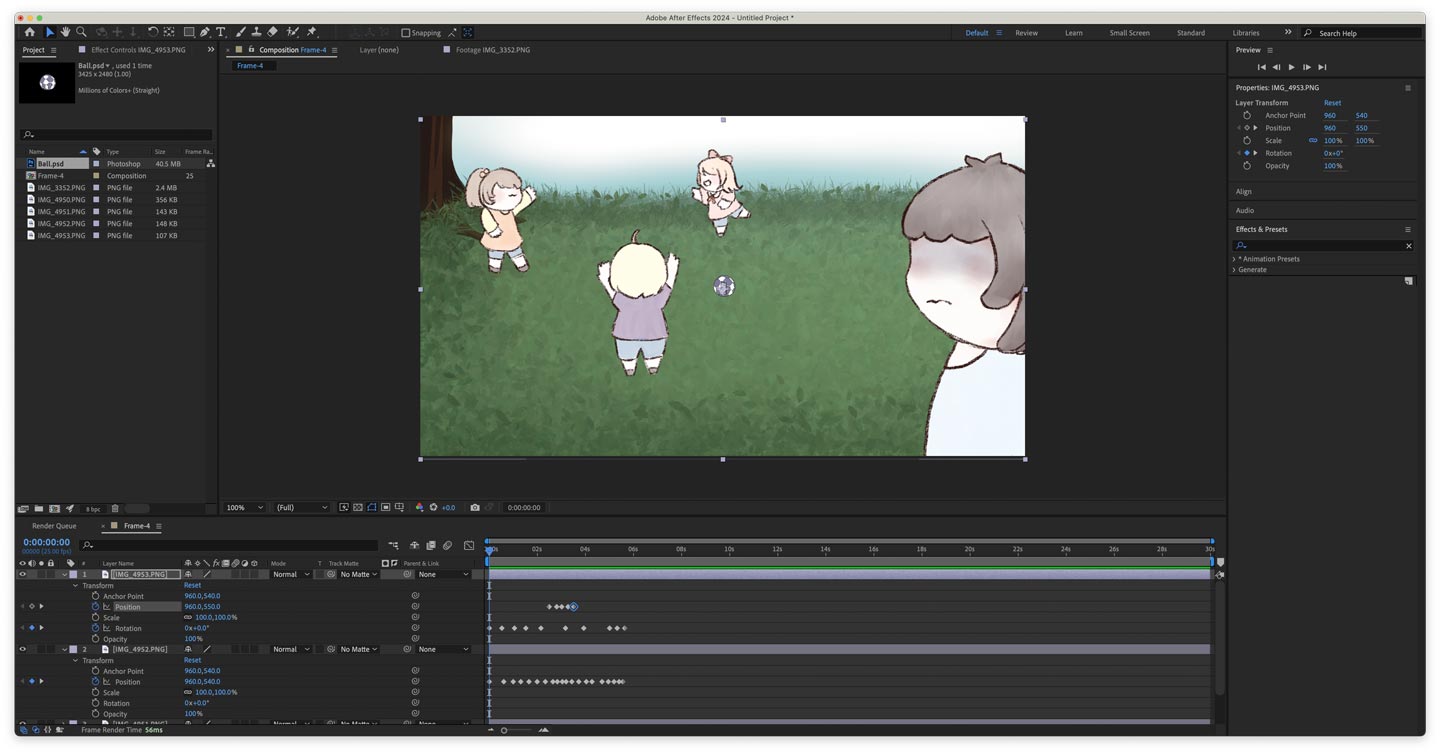The image size is (1440, 753).
Task: Toggle the Rotation stopwatch for IMG_4953.PNG in timeline
Action: tap(96, 628)
